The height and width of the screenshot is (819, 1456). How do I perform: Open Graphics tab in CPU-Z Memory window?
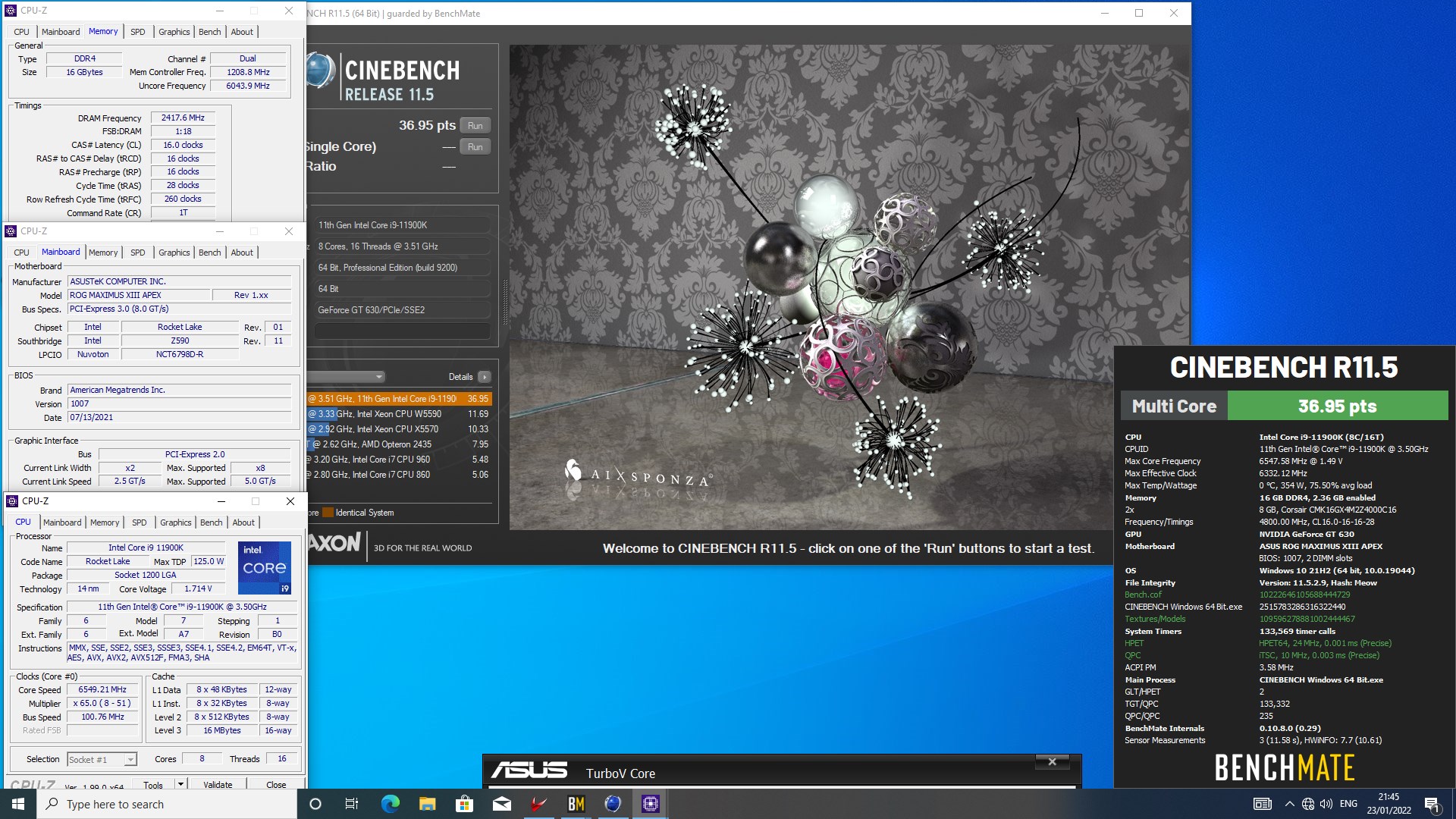[x=174, y=32]
